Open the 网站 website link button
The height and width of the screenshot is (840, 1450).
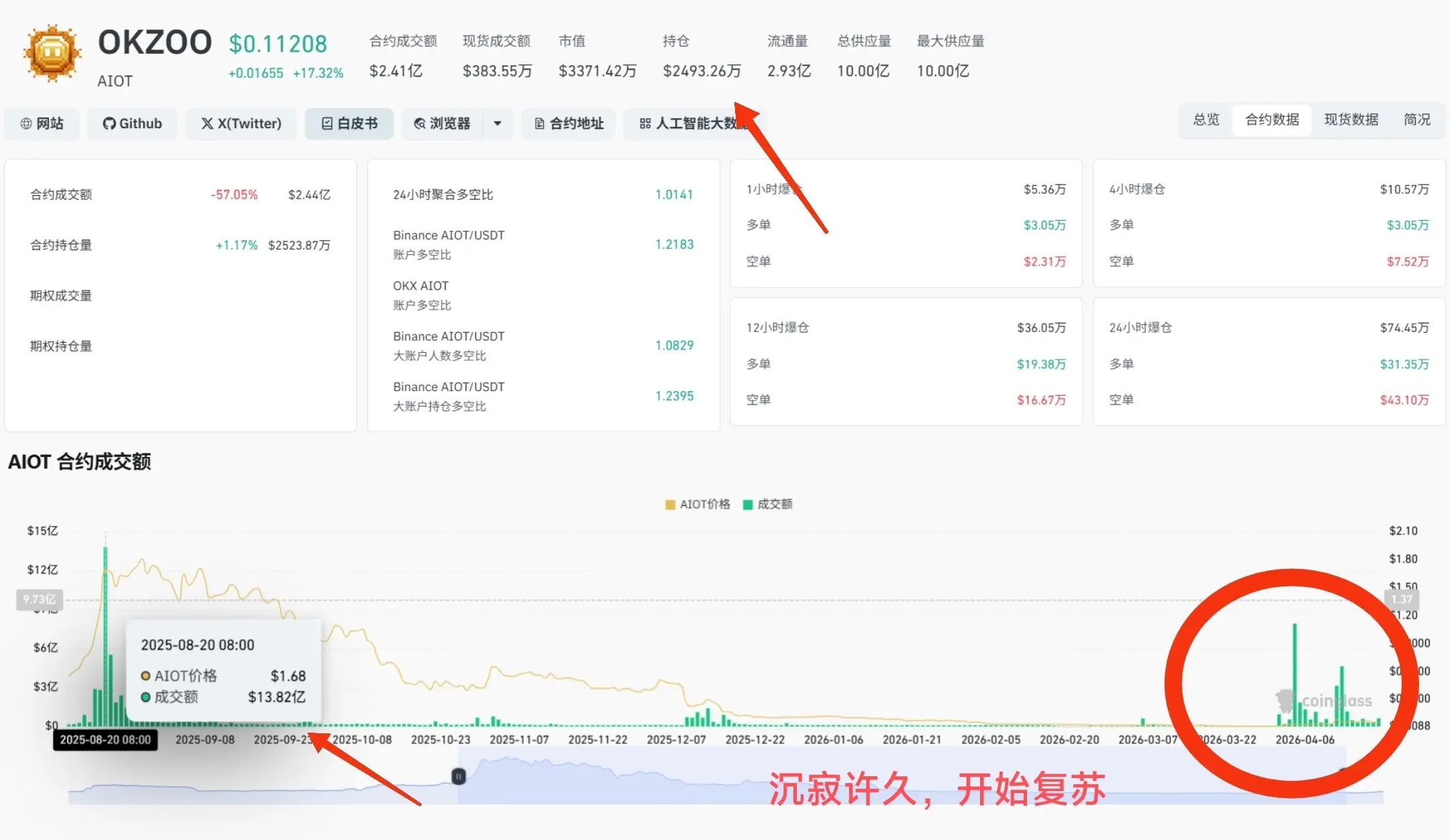[x=42, y=123]
